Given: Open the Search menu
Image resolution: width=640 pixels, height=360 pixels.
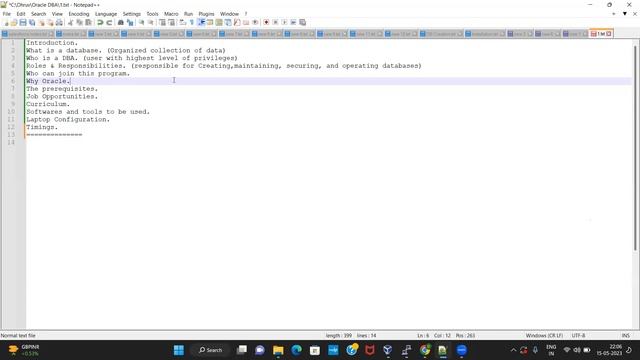Looking at the screenshot, I should tap(38, 14).
